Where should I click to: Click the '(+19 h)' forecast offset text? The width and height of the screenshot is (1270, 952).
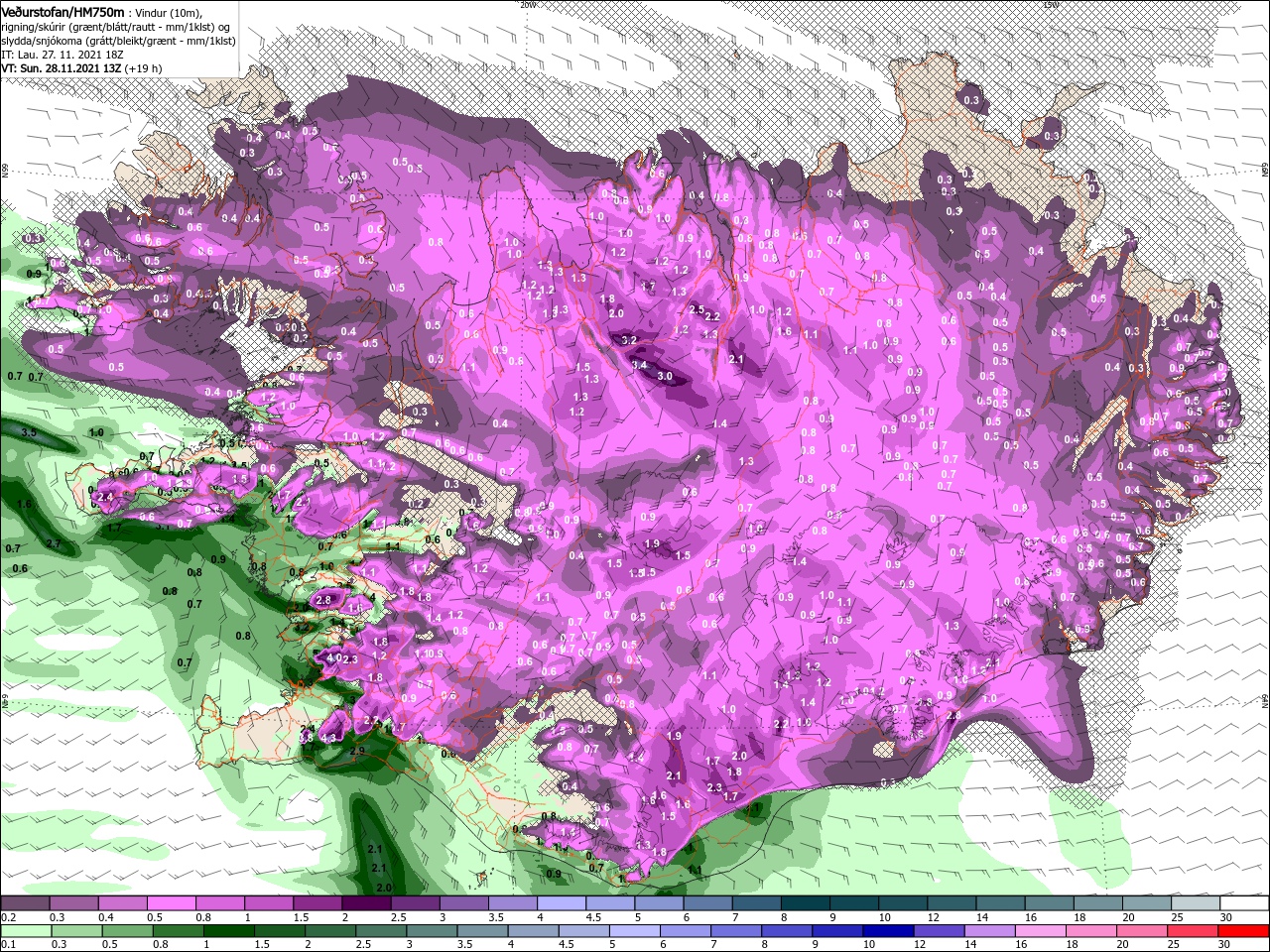coord(144,68)
